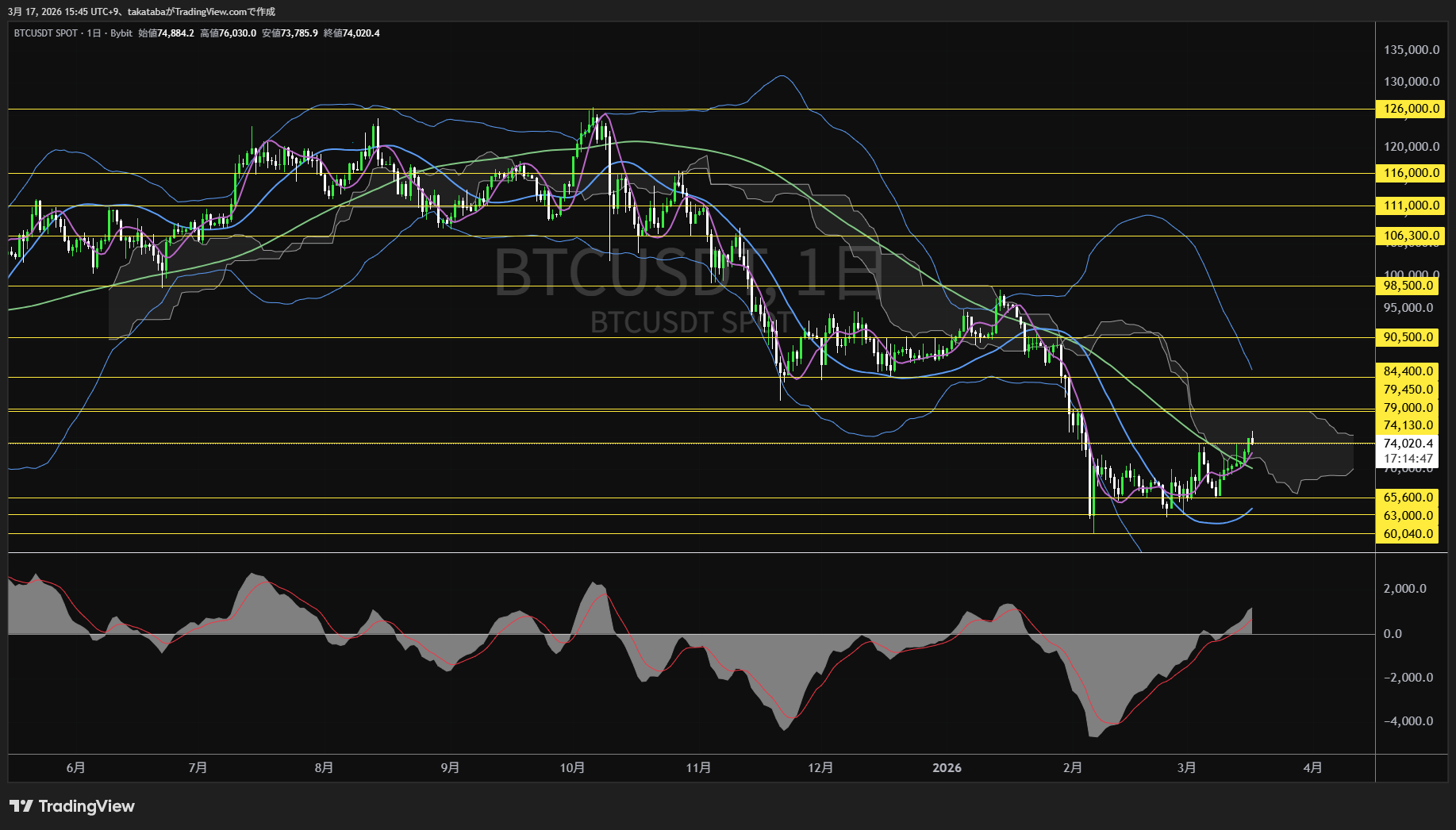Click the 6月 label on time axis

(x=76, y=767)
